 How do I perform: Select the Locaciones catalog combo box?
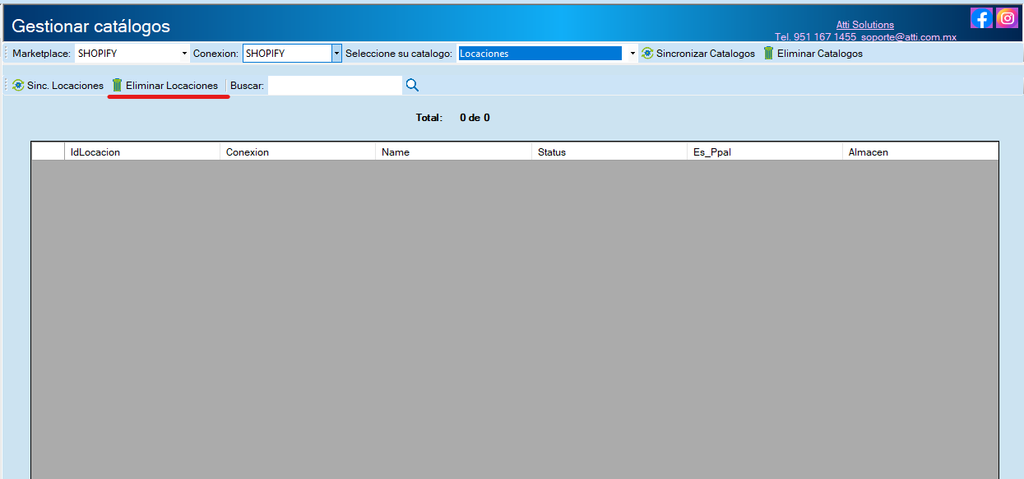pos(547,53)
